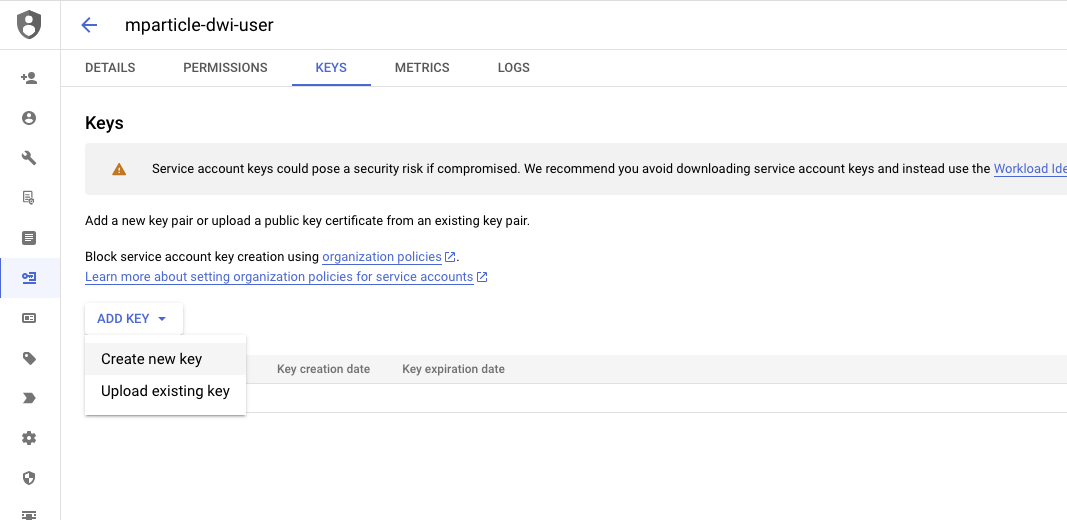Open the Settings gear sidebar icon

(x=29, y=438)
